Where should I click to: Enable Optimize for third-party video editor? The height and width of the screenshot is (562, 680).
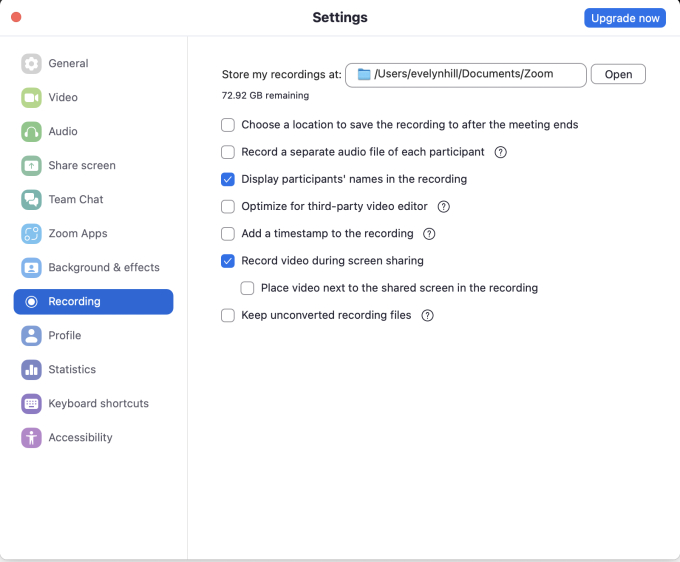point(228,207)
